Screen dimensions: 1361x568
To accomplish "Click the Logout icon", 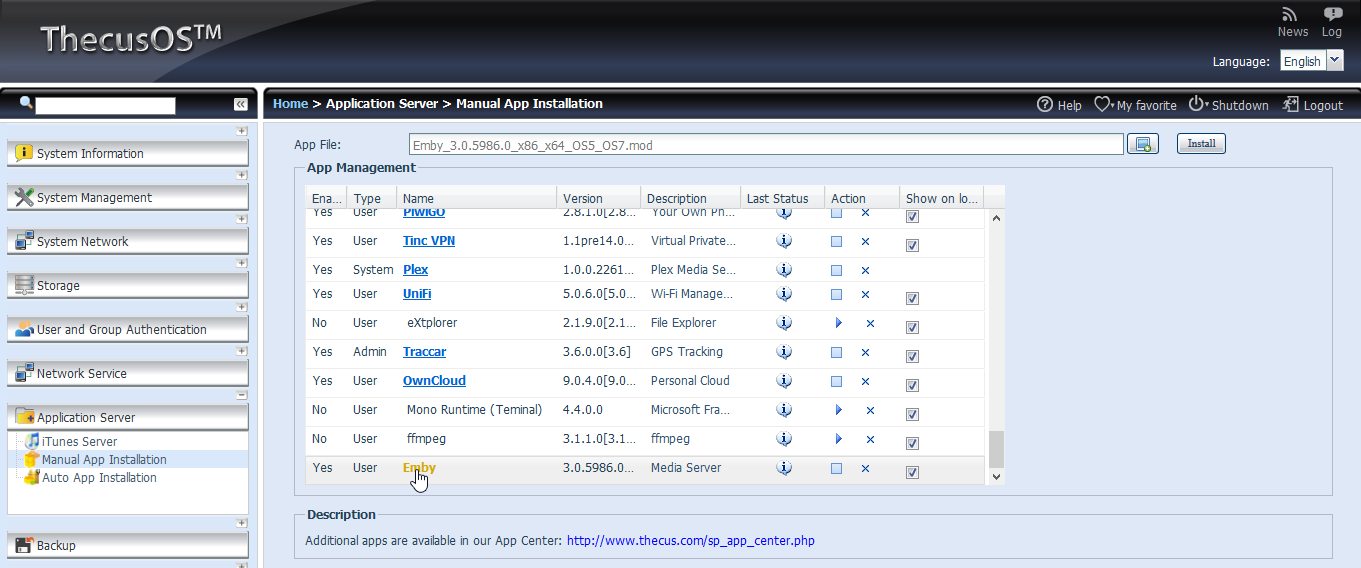I will click(x=1291, y=104).
